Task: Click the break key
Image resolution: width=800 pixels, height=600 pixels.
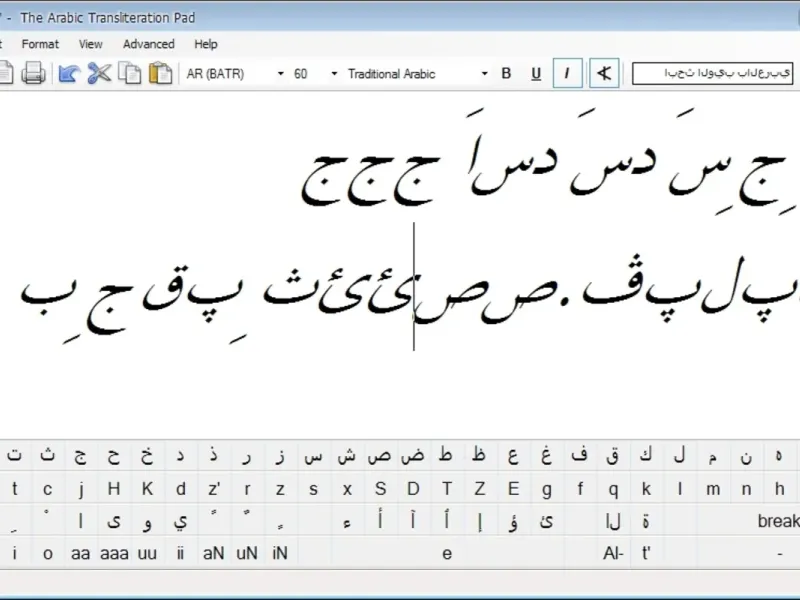Action: (779, 521)
